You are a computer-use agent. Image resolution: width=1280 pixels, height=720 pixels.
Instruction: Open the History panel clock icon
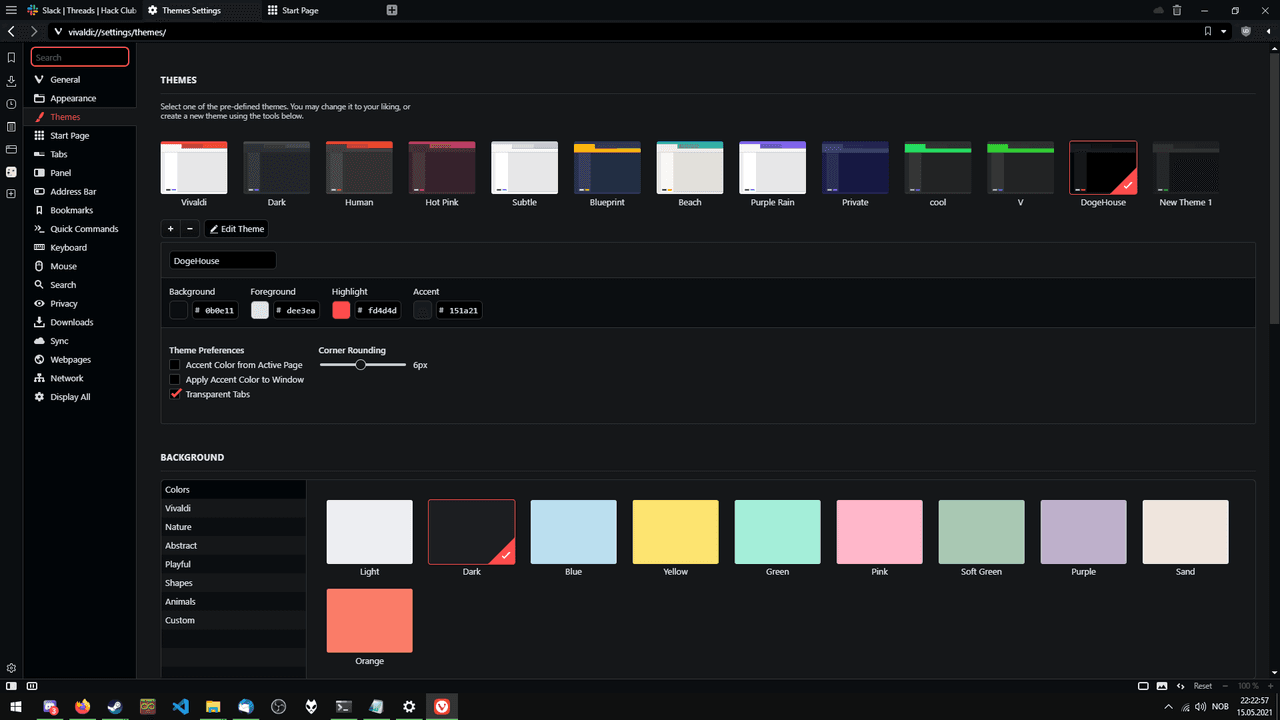point(11,104)
